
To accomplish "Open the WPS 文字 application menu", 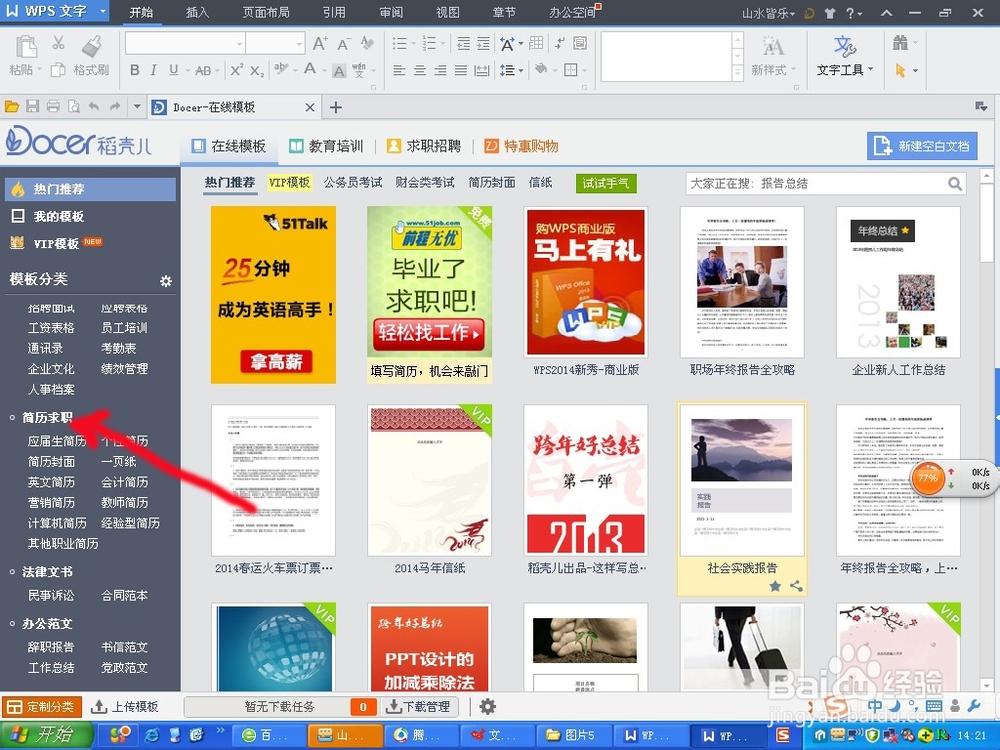I will click(55, 11).
